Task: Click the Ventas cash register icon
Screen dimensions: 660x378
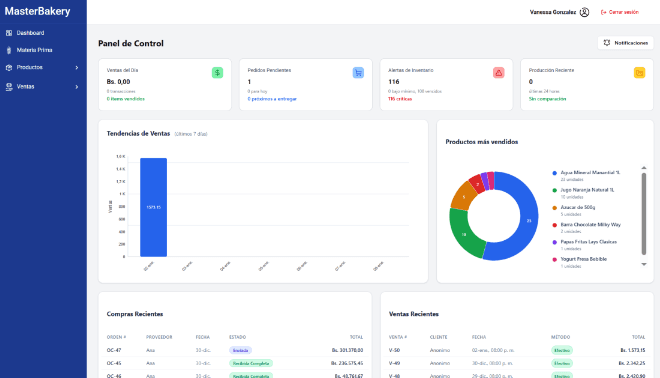Action: tap(9, 87)
